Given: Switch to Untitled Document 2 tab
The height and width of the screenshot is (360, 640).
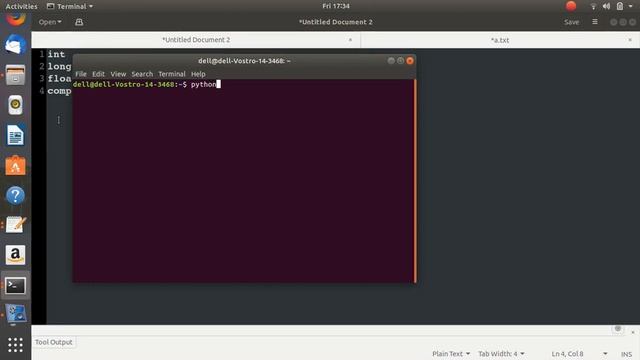Looking at the screenshot, I should coord(196,40).
